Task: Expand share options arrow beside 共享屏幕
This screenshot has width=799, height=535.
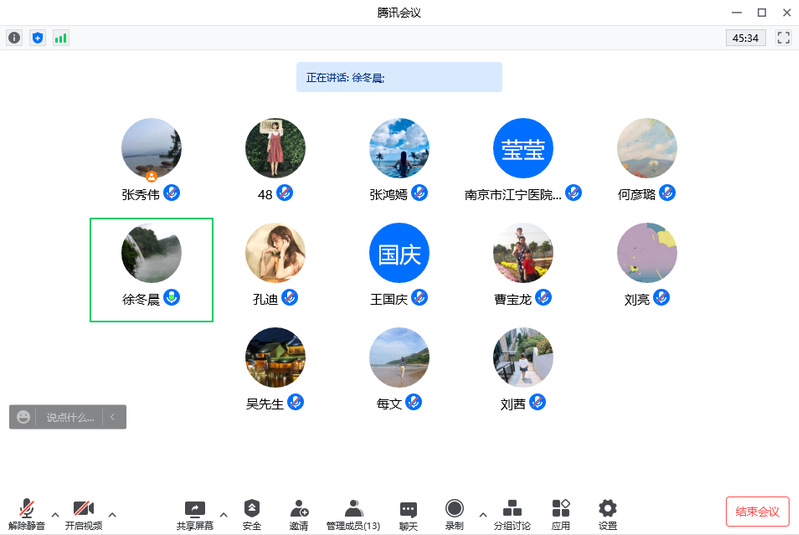Action: pos(223,515)
